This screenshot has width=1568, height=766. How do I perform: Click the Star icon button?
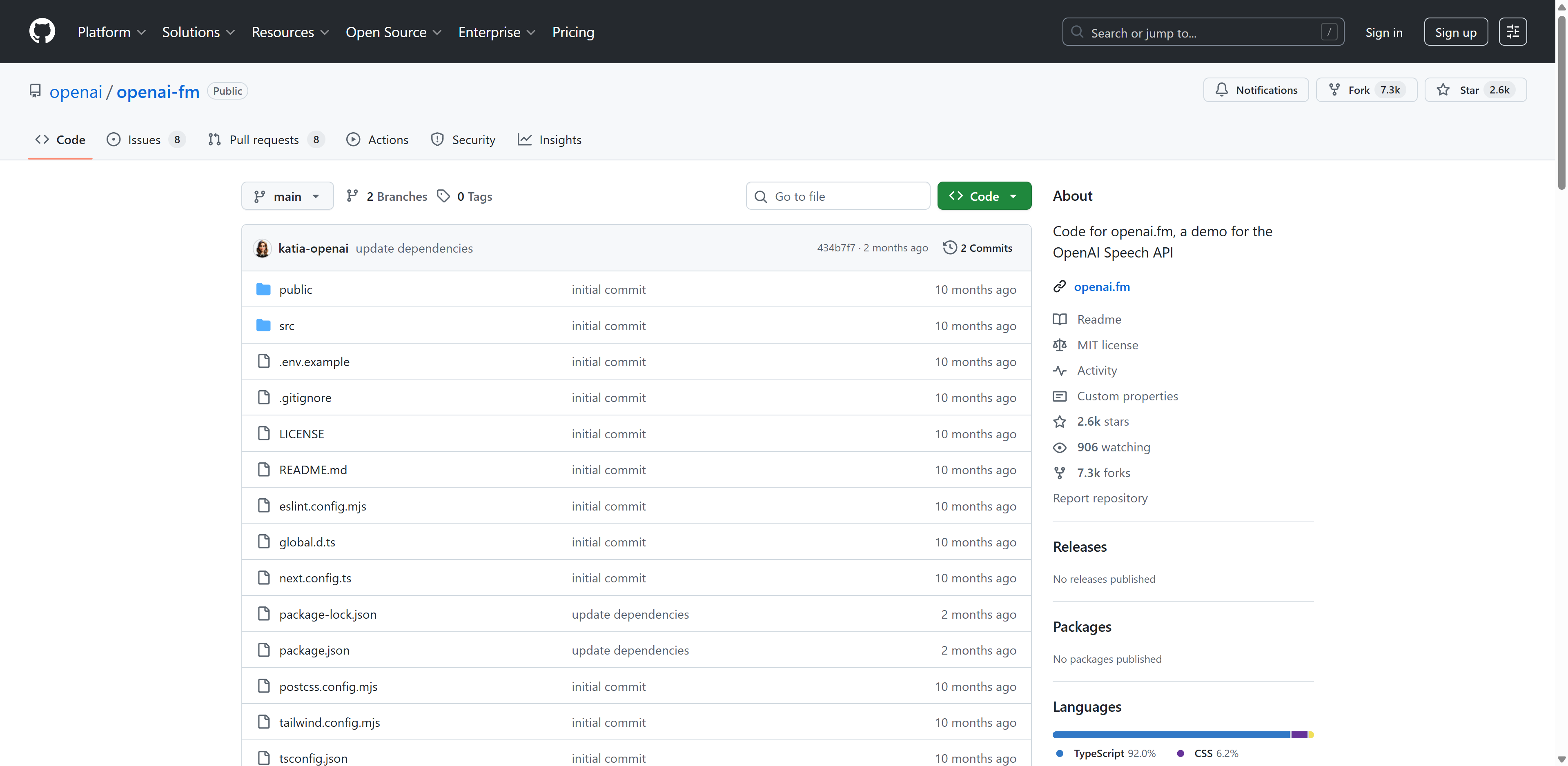pyautogui.click(x=1443, y=90)
